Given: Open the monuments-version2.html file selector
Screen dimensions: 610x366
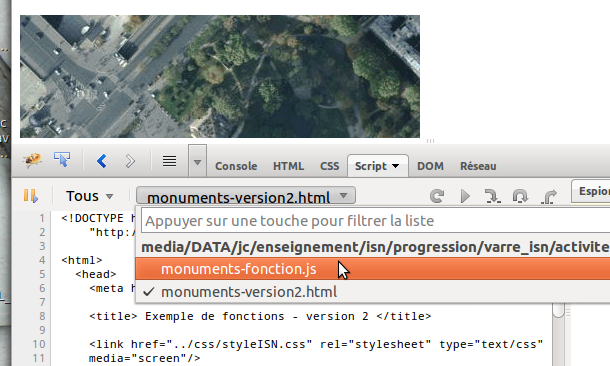Looking at the screenshot, I should [246, 195].
